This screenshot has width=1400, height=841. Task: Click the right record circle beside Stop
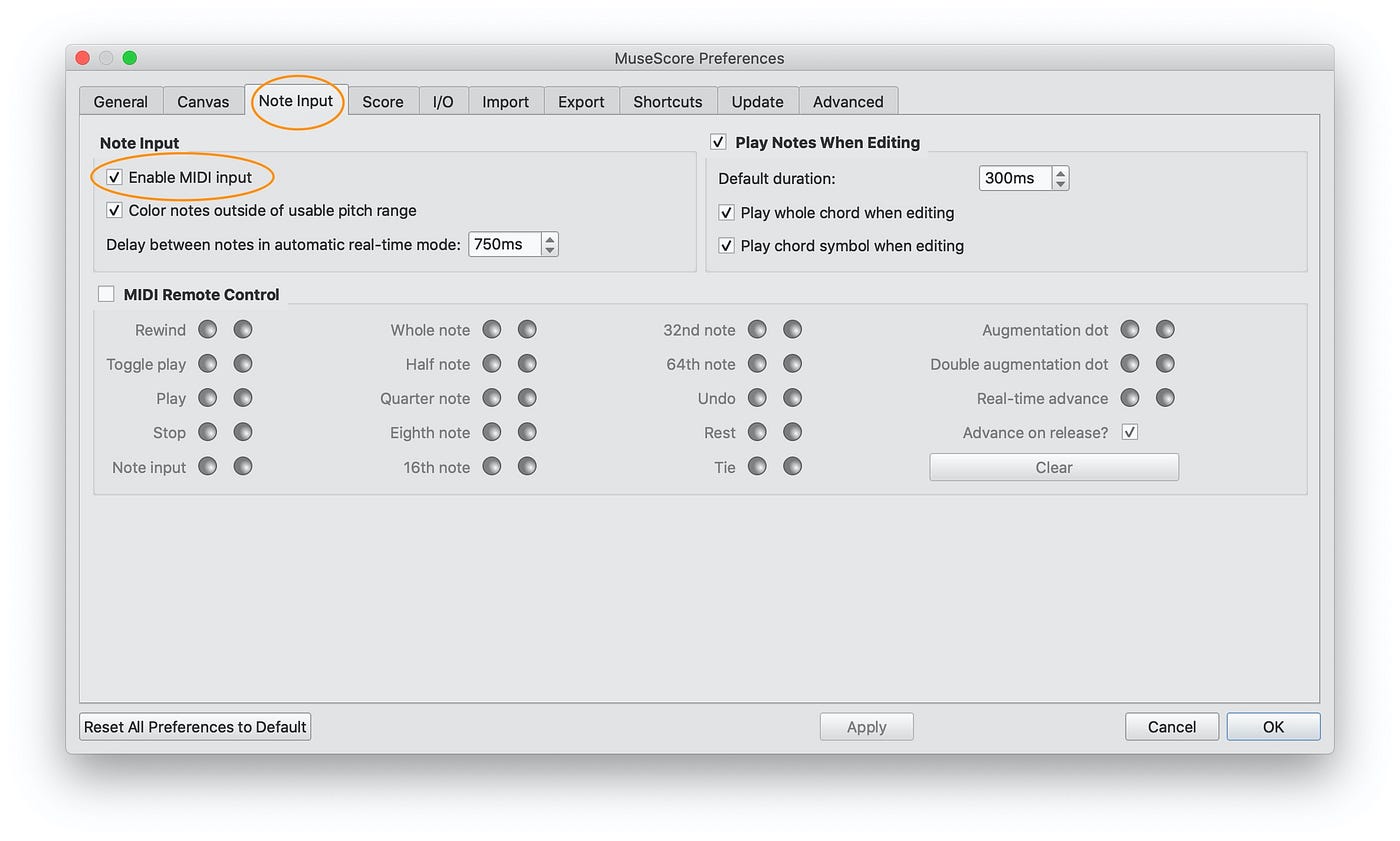pos(243,432)
